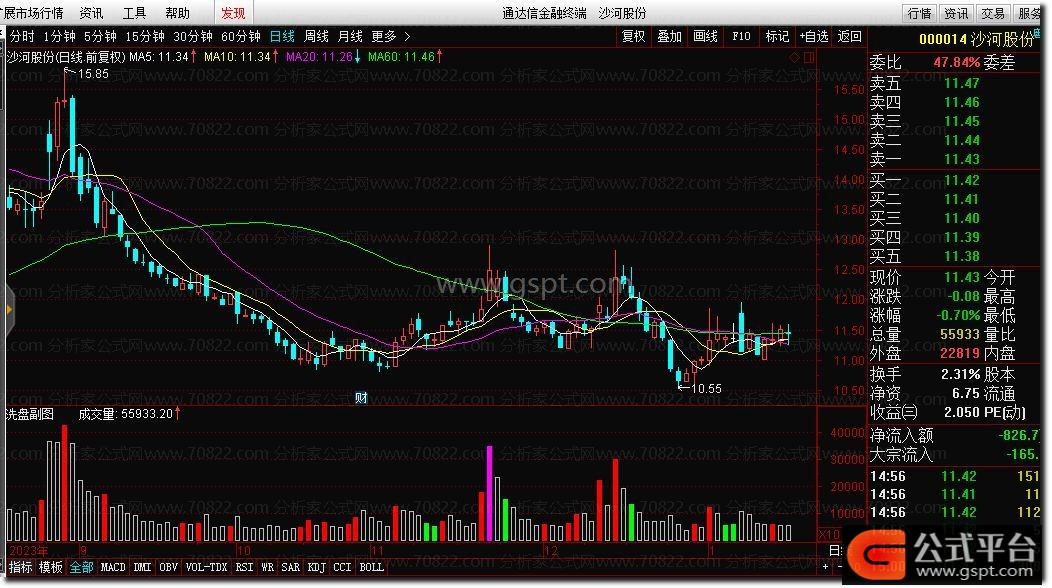
Task: Click the 洗盘副图 sub-chart title
Action: pyautogui.click(x=30, y=414)
